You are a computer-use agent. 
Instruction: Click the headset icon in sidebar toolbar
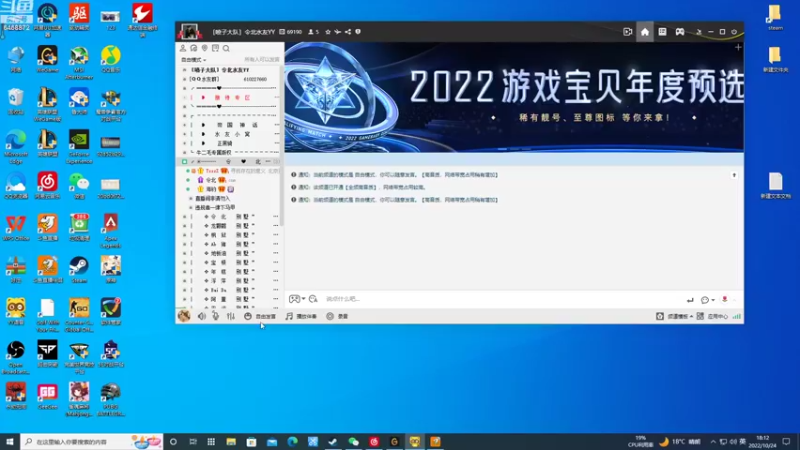(194, 48)
